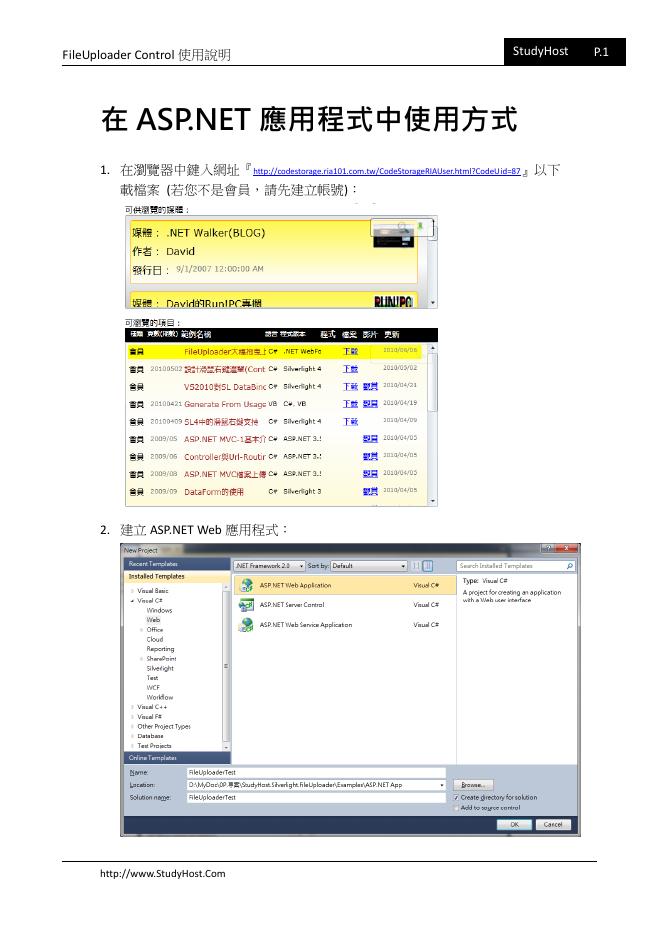
Task: Expand the Visual F# tree node
Action: (x=133, y=717)
